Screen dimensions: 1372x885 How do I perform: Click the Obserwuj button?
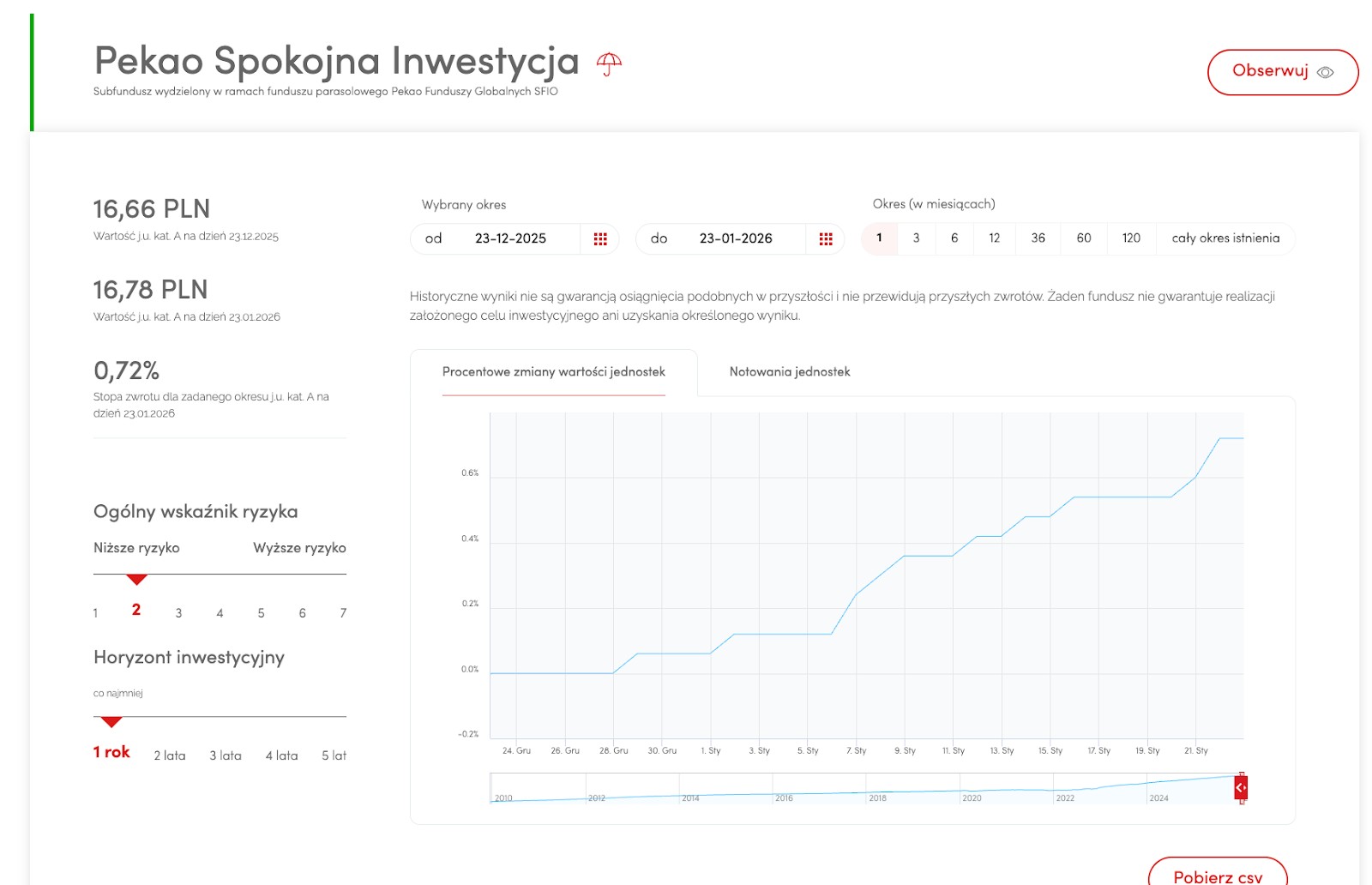point(1283,72)
